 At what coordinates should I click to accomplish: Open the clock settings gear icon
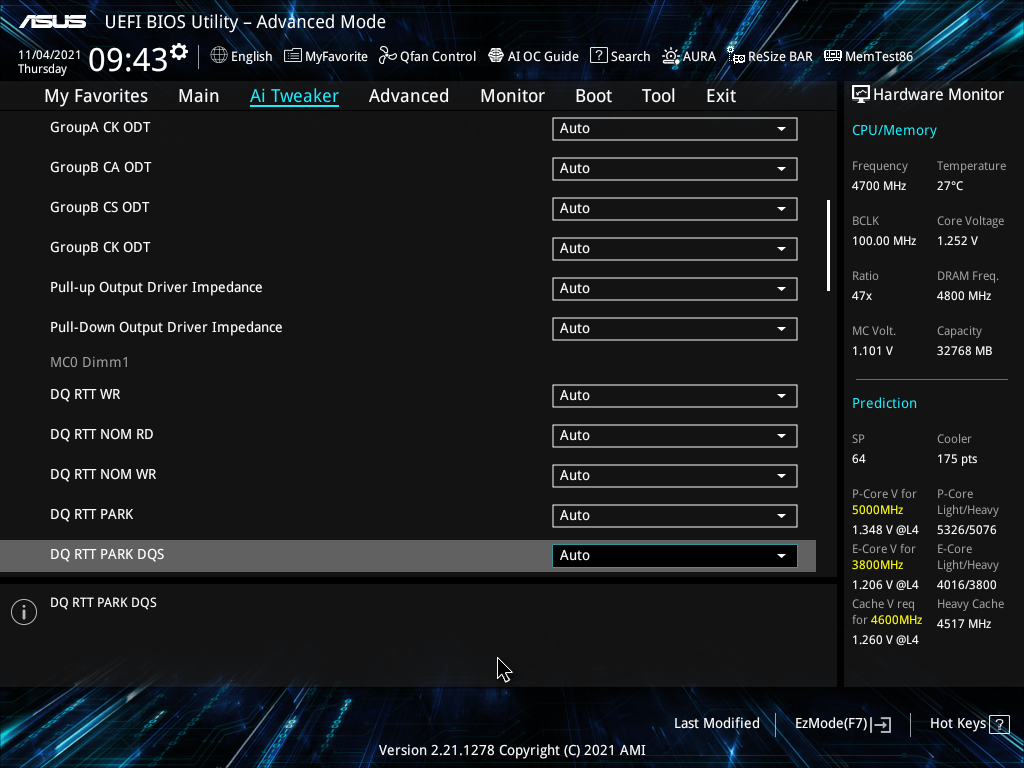tap(179, 52)
